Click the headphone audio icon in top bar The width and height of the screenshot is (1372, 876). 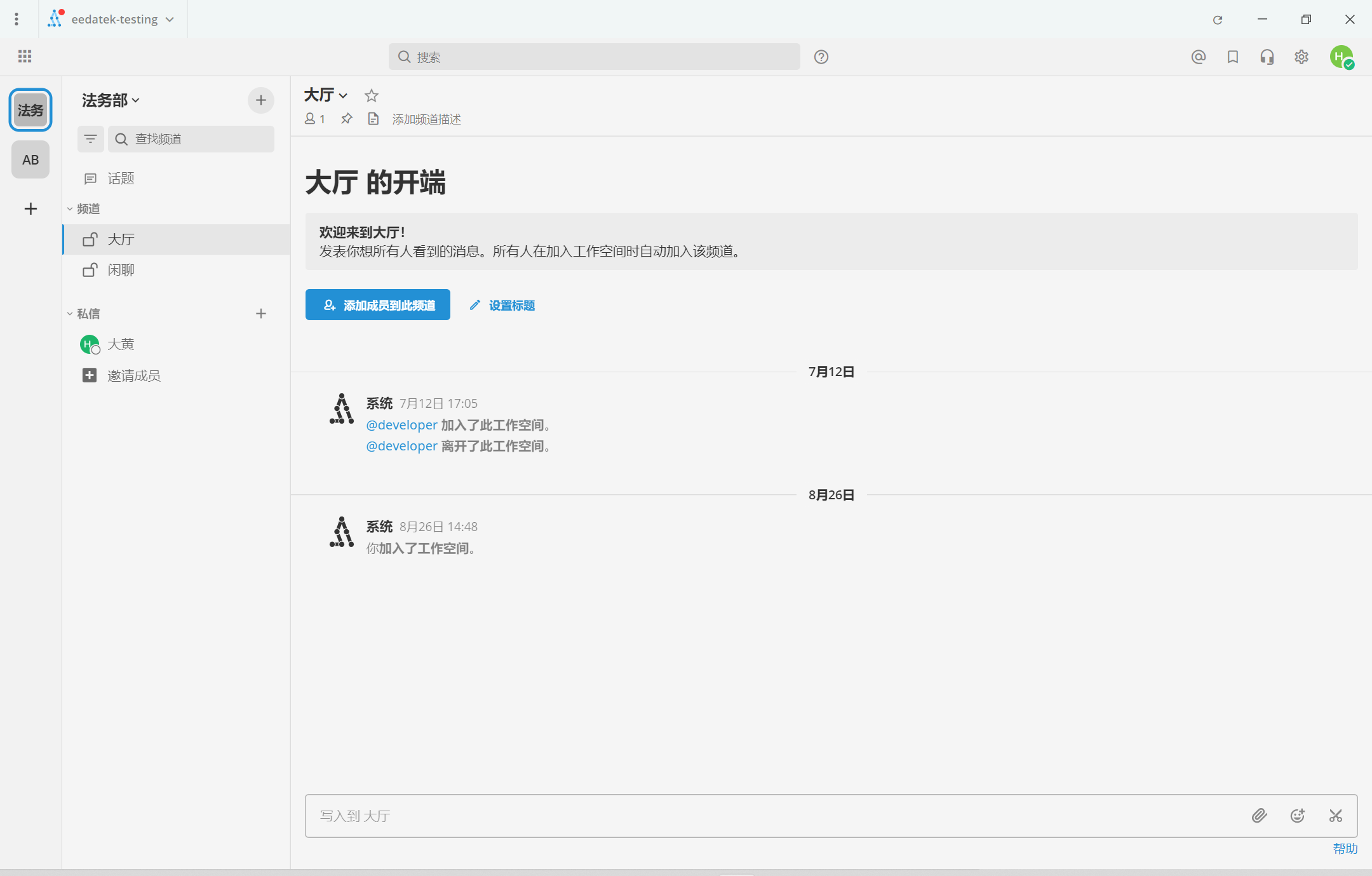coord(1267,57)
